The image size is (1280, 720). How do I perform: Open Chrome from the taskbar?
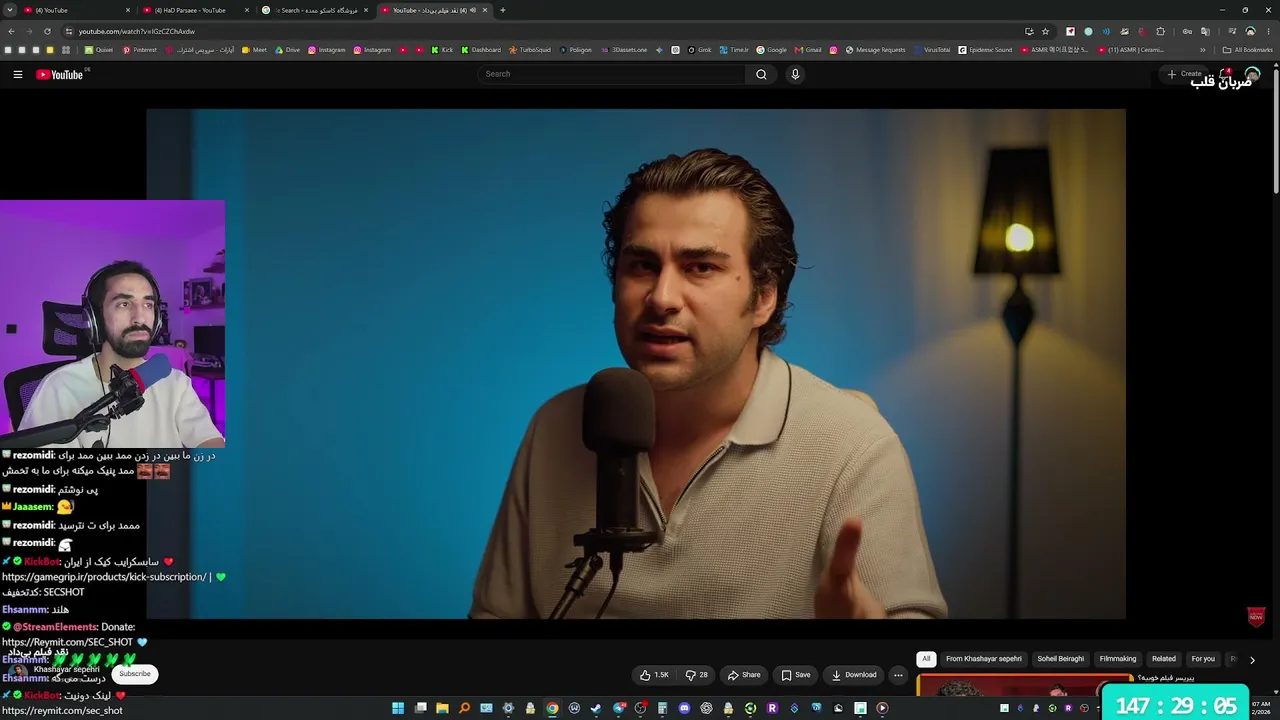pyautogui.click(x=552, y=708)
